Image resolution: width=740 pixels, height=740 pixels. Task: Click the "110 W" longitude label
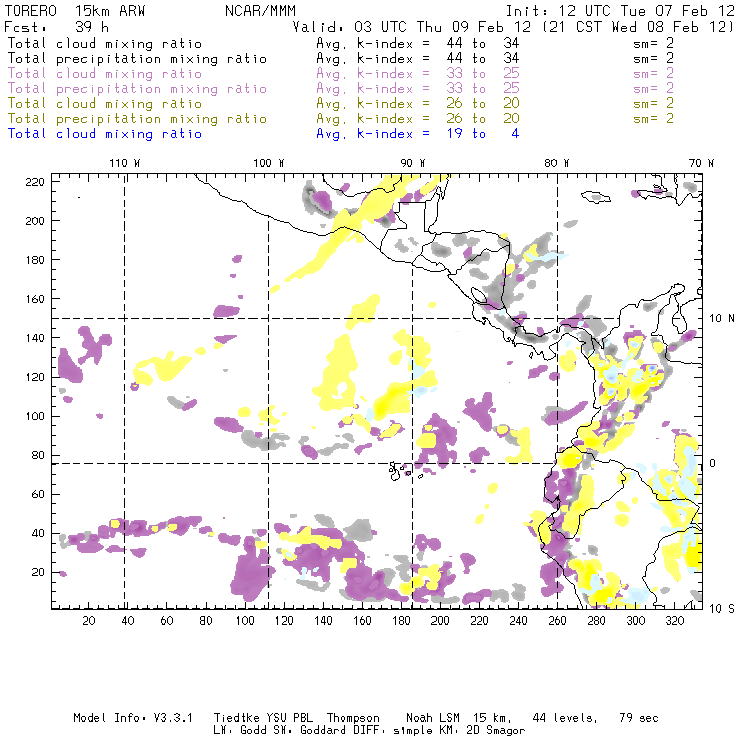click(125, 163)
